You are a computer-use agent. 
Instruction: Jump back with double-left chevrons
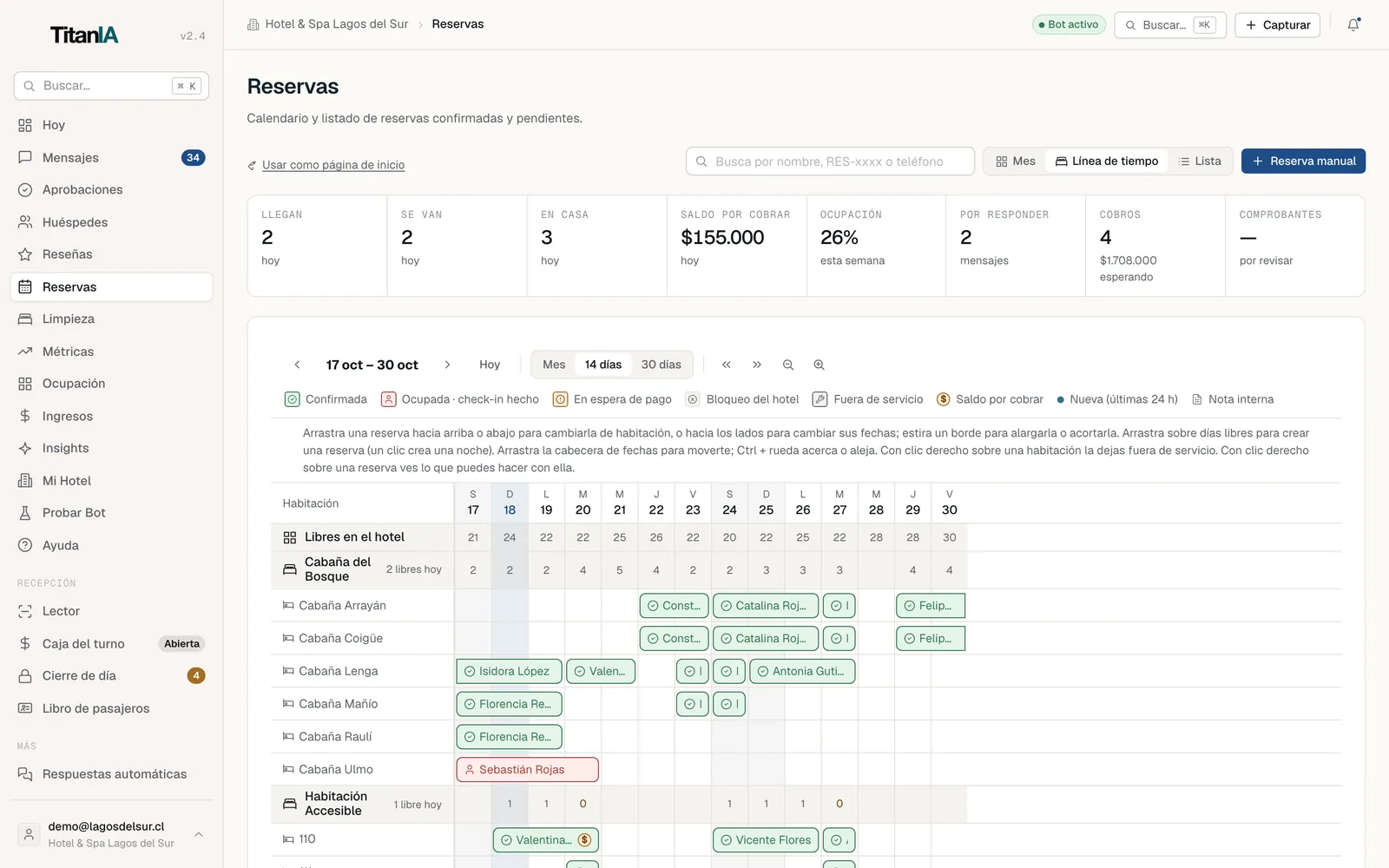[727, 365]
